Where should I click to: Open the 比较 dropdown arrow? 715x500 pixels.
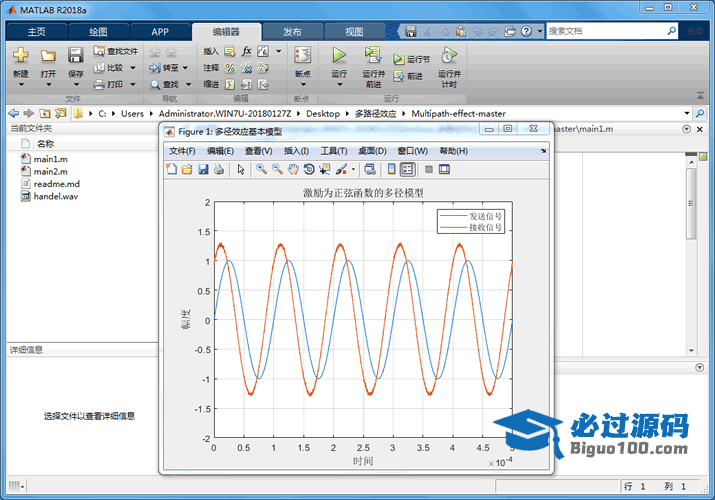(x=133, y=68)
